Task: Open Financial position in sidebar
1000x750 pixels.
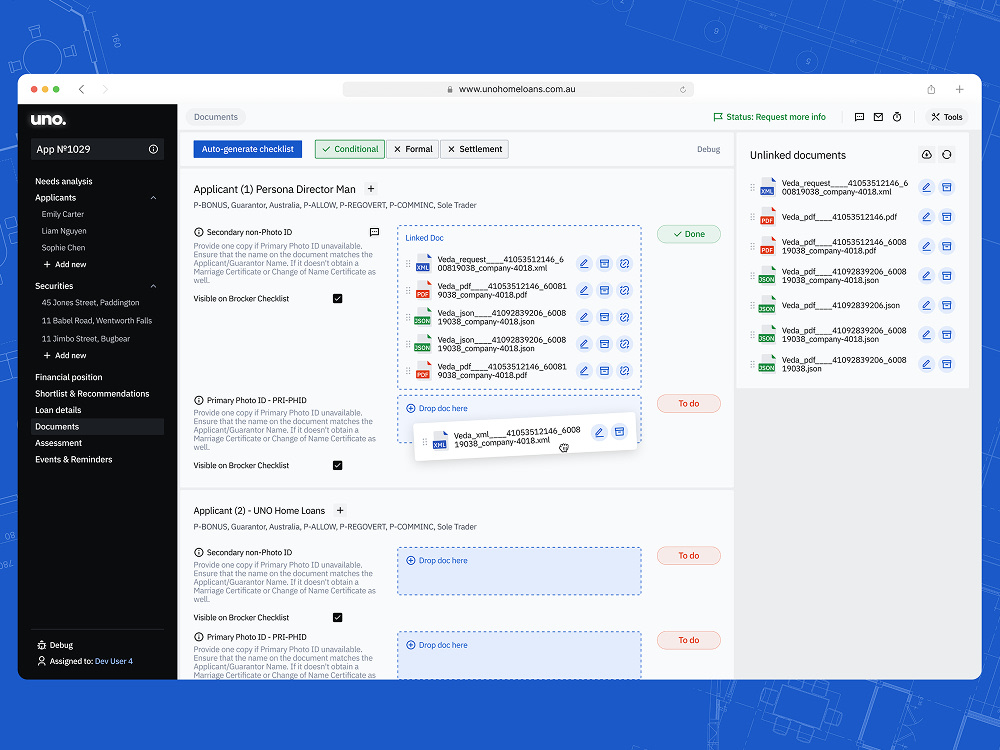Action: [x=69, y=377]
